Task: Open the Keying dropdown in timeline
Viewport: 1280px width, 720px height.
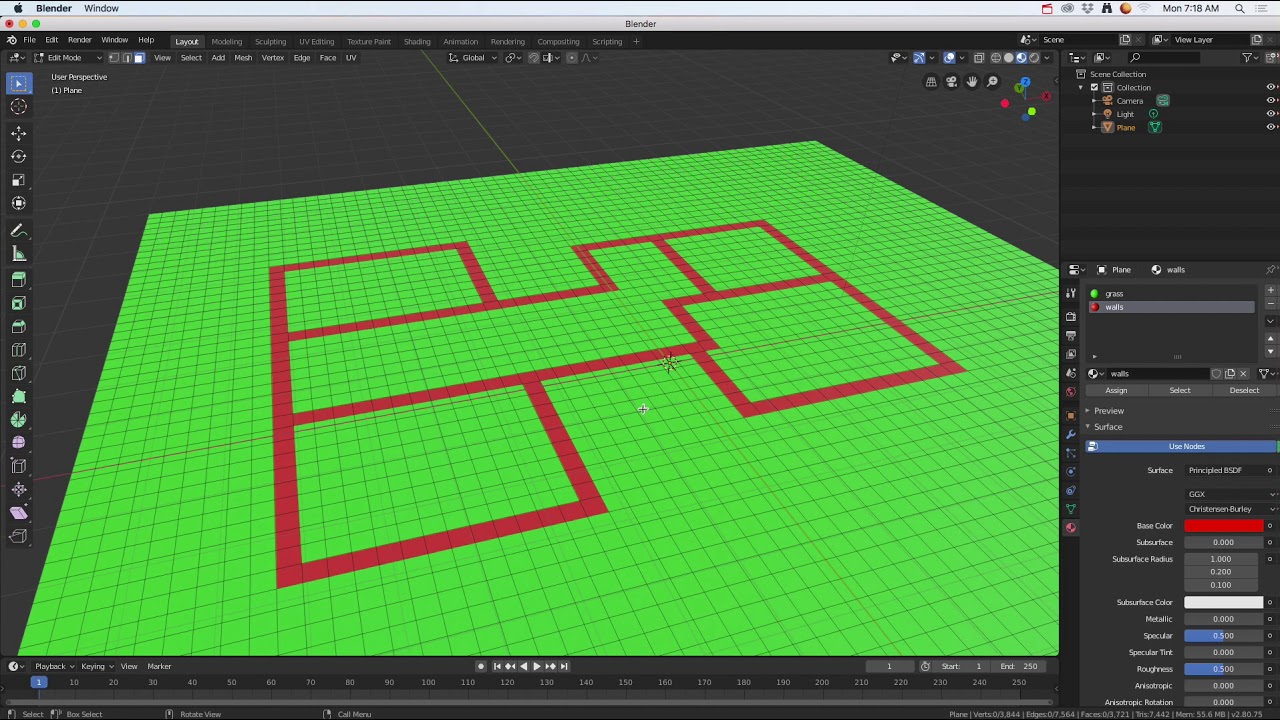Action: tap(96, 666)
